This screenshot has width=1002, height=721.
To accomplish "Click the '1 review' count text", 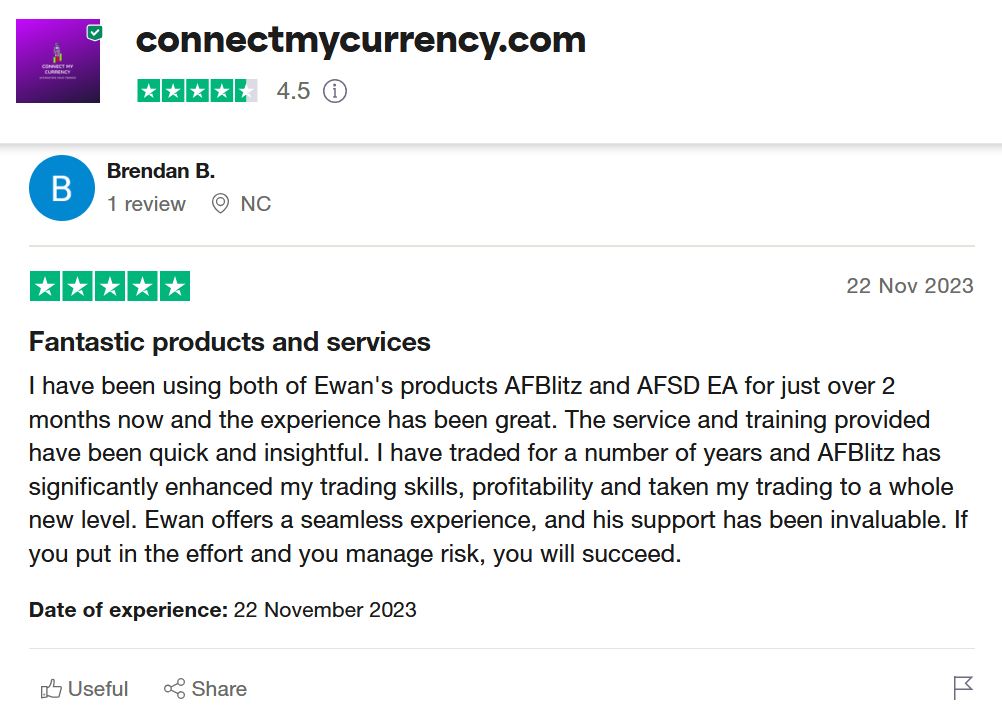I will [146, 204].
